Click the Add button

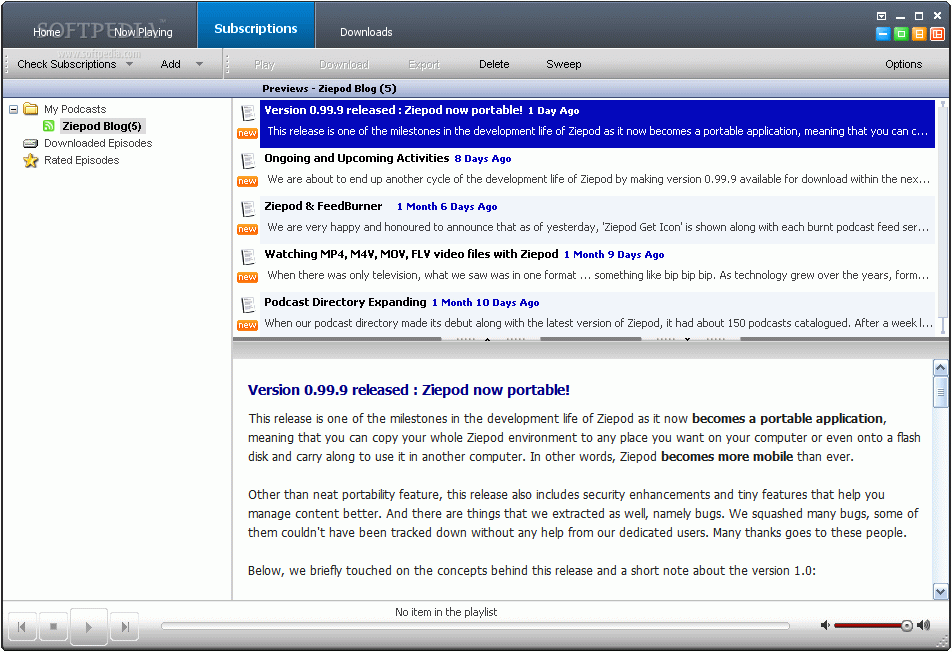tap(171, 64)
